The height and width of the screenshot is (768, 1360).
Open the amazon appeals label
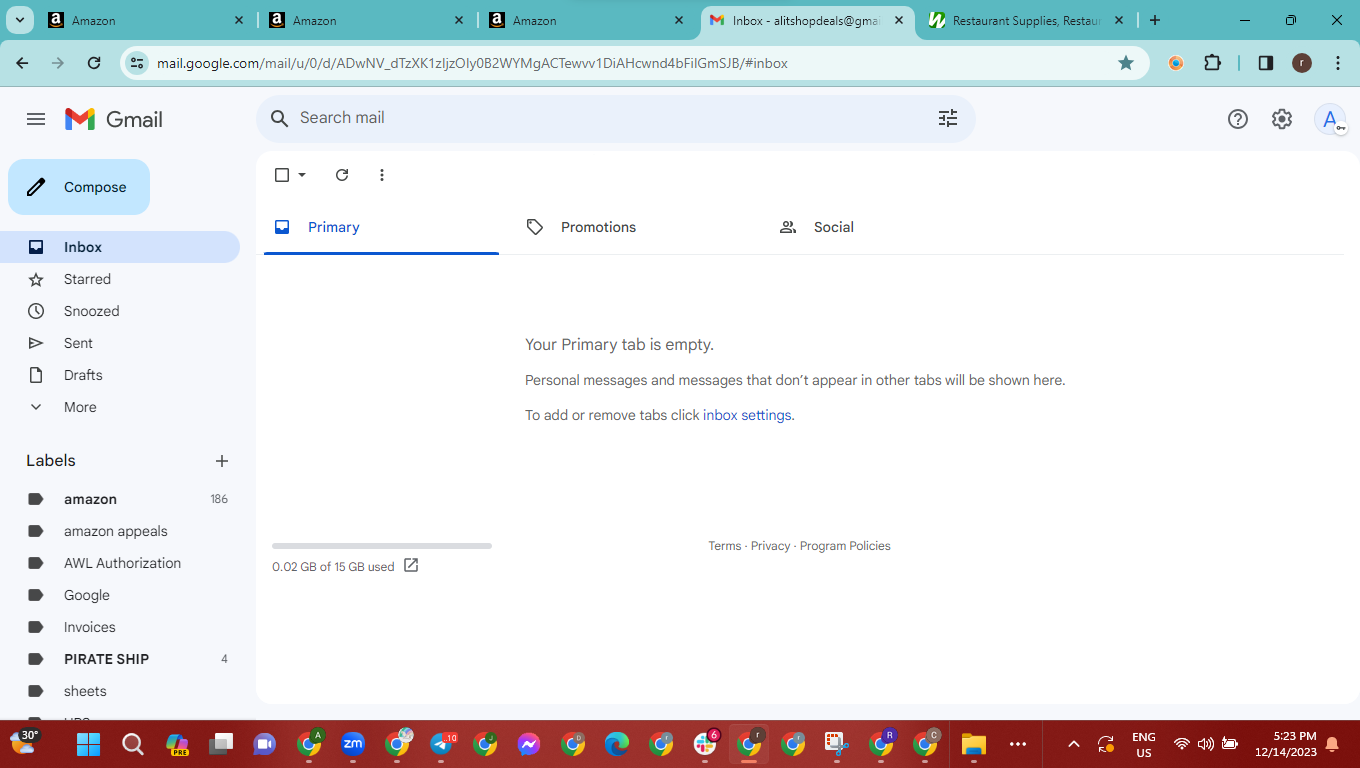click(x=120, y=531)
